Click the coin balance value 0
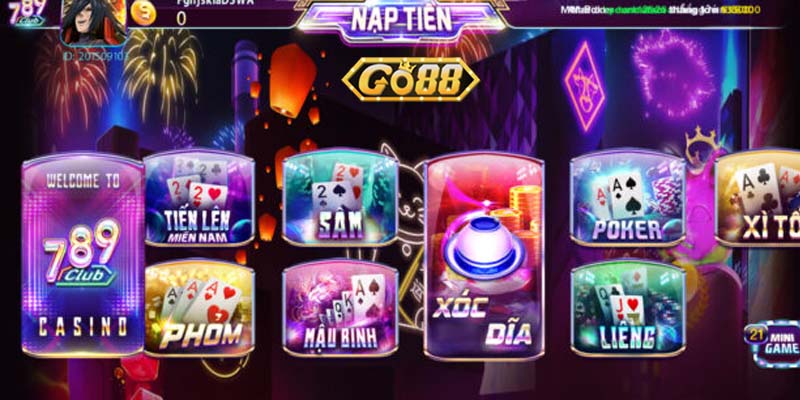 pyautogui.click(x=181, y=18)
